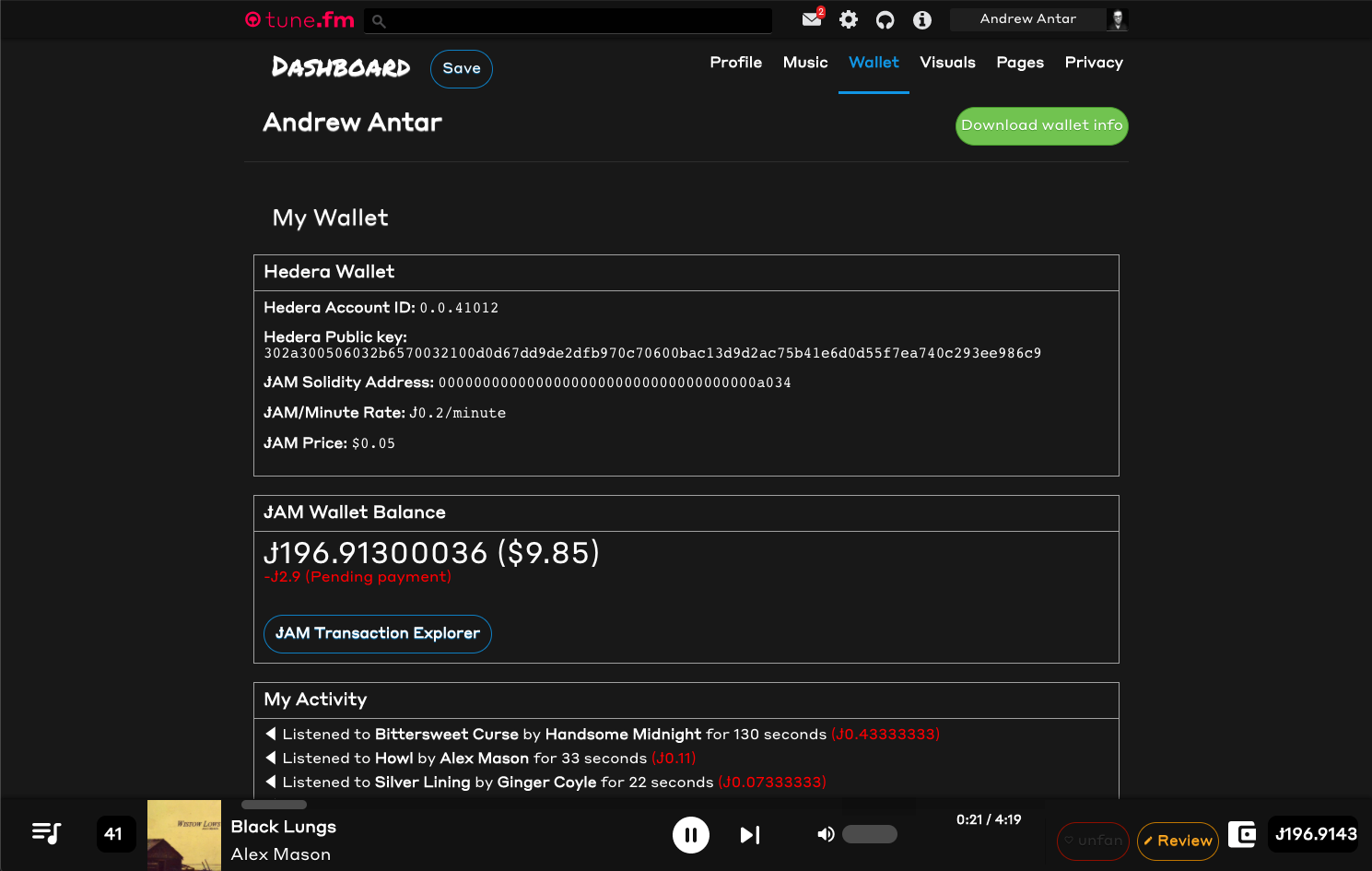Open settings with the gear icon

(x=848, y=19)
